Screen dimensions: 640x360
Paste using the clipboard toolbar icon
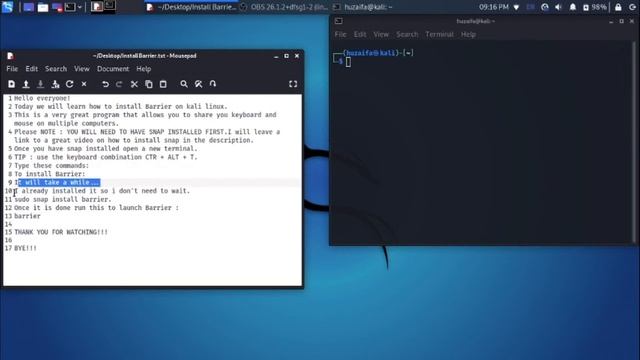point(163,84)
